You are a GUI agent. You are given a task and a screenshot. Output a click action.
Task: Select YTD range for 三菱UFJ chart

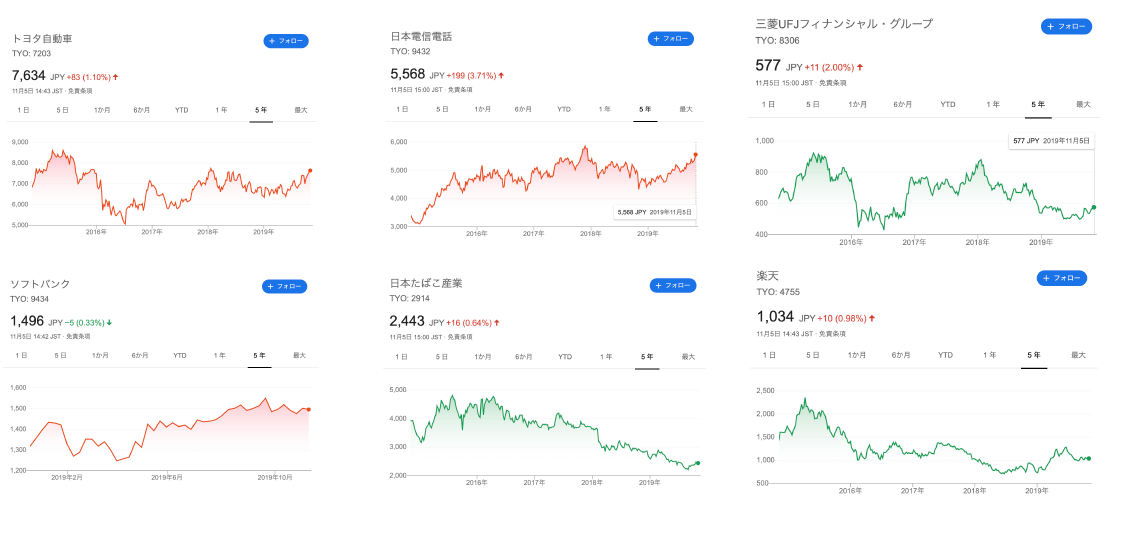(x=947, y=104)
